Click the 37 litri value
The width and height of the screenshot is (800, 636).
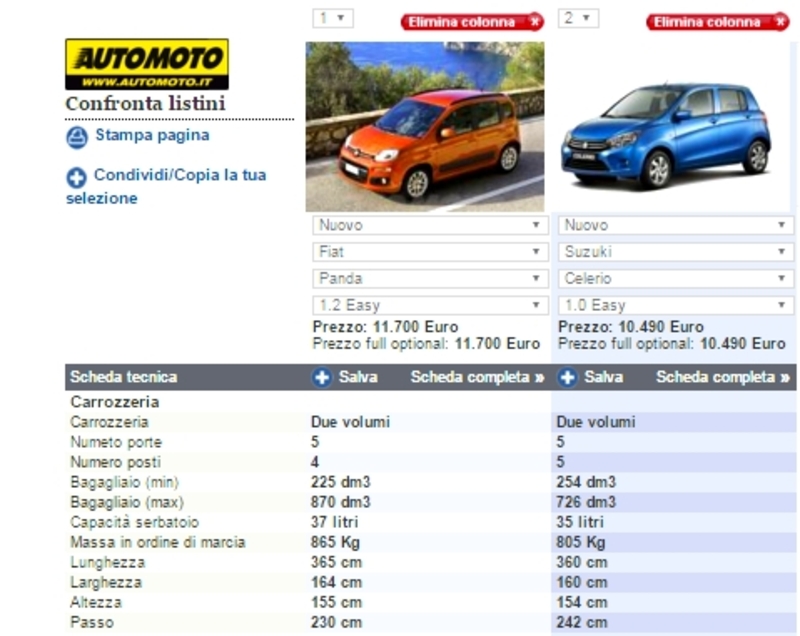coord(335,522)
